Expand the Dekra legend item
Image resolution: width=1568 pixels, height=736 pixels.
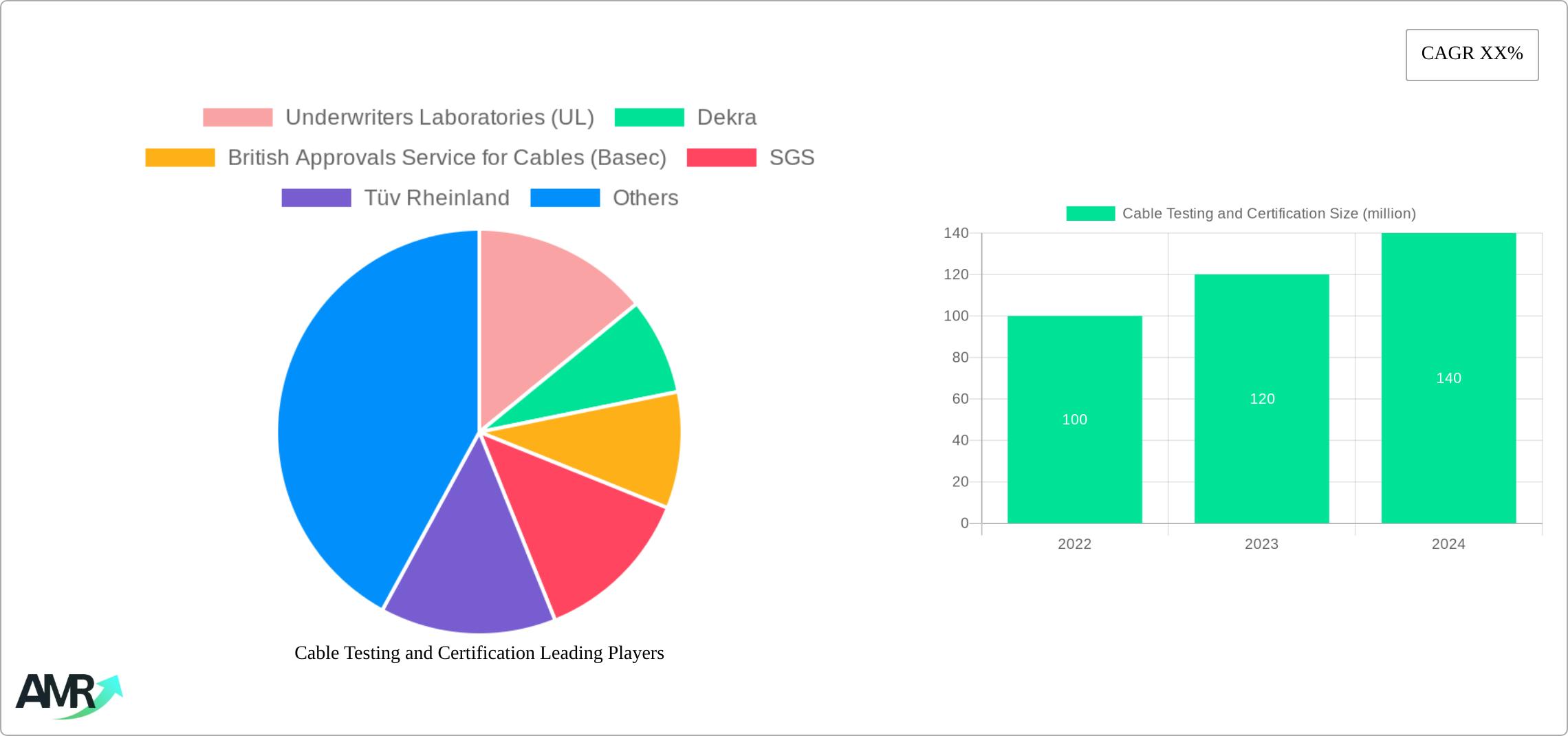click(726, 117)
